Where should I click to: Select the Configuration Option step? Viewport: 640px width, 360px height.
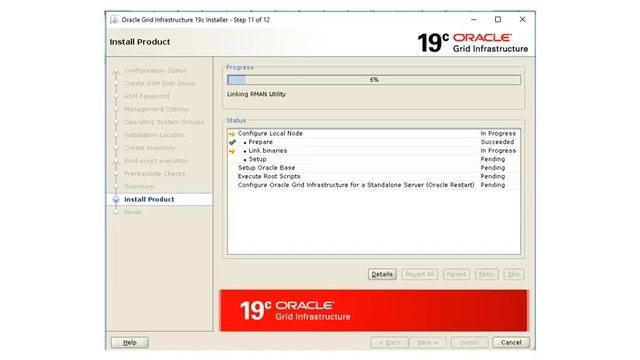coord(156,71)
